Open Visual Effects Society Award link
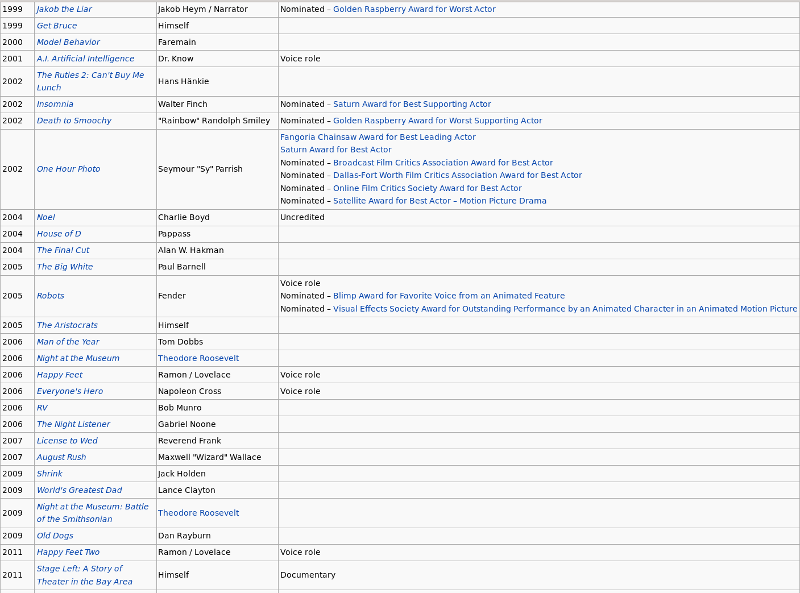The height and width of the screenshot is (593, 800). pyautogui.click(x=565, y=309)
